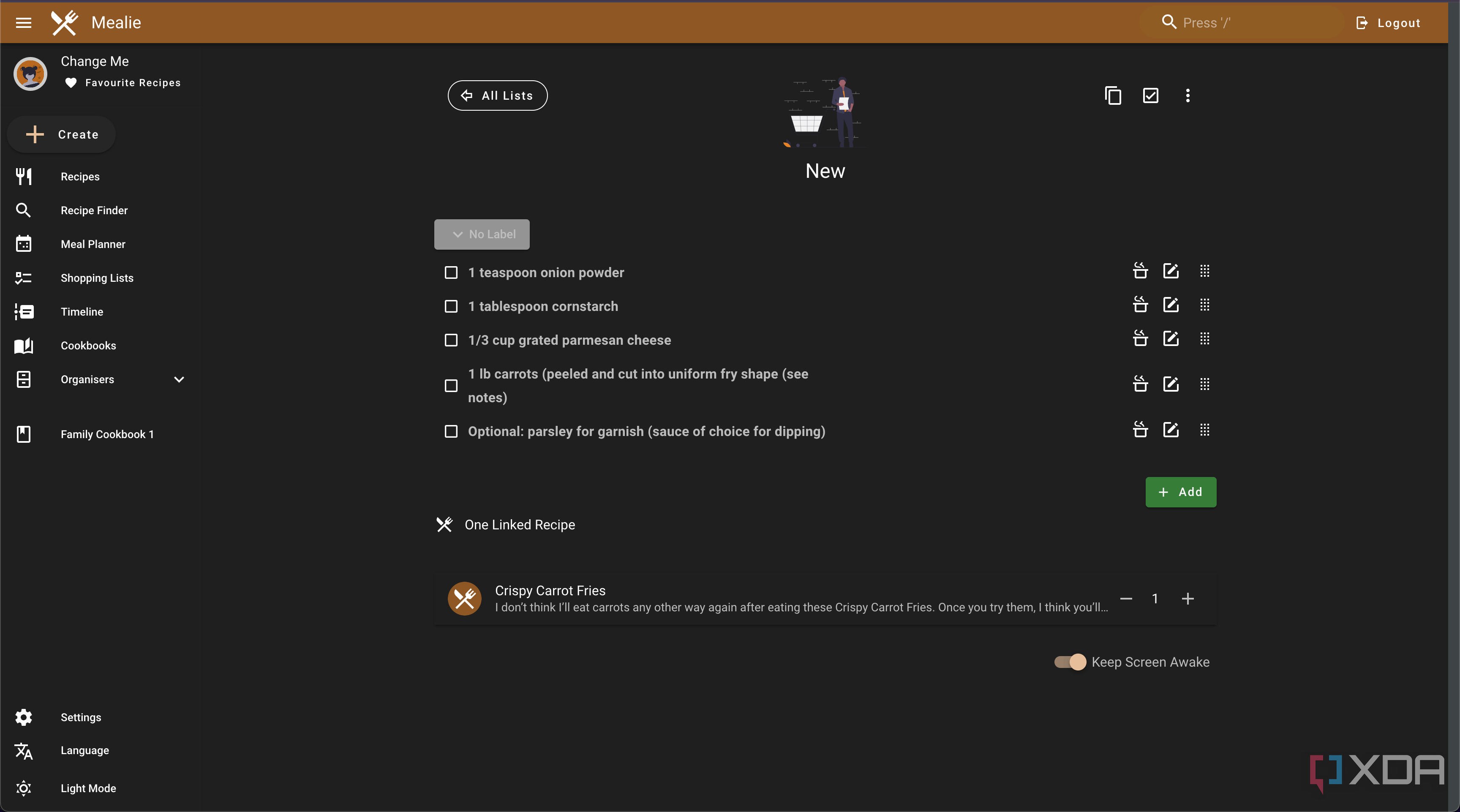The height and width of the screenshot is (812, 1460).
Task: Edit the onion powder item
Action: tap(1171, 271)
